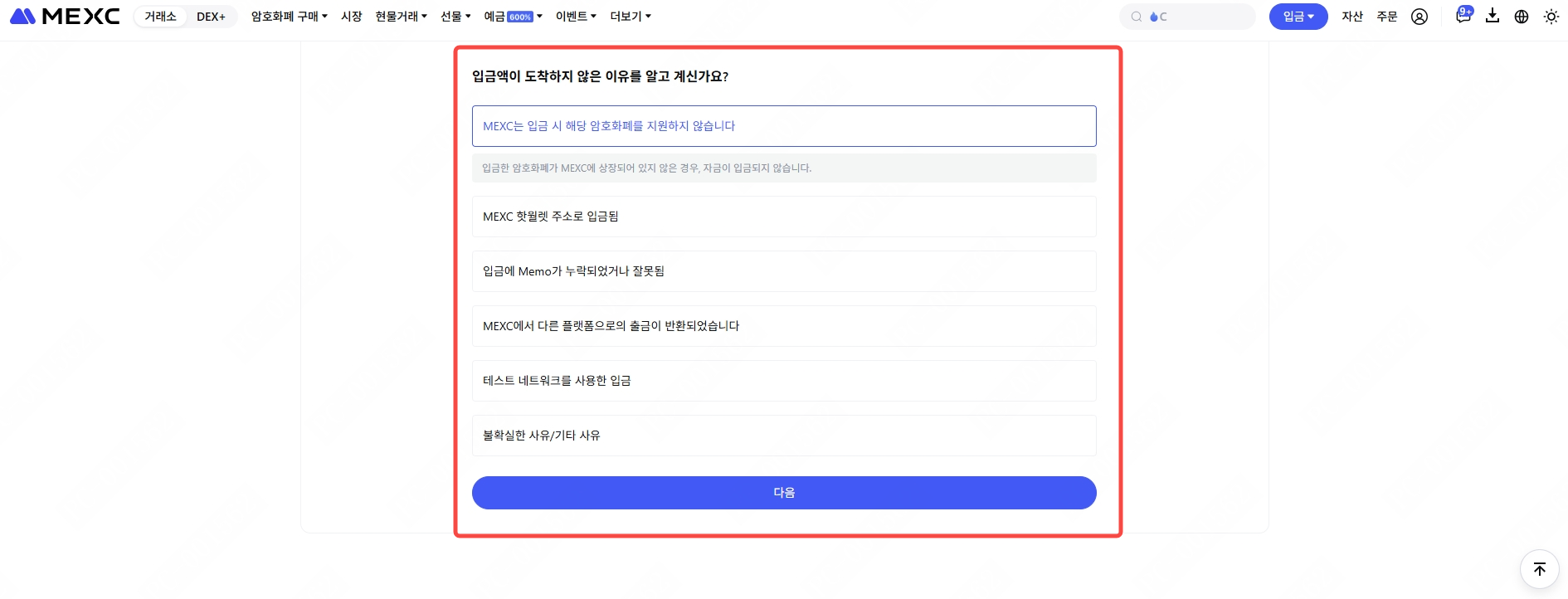Open the 자산 menu
Screen dimensions: 1568x599
click(x=1352, y=17)
